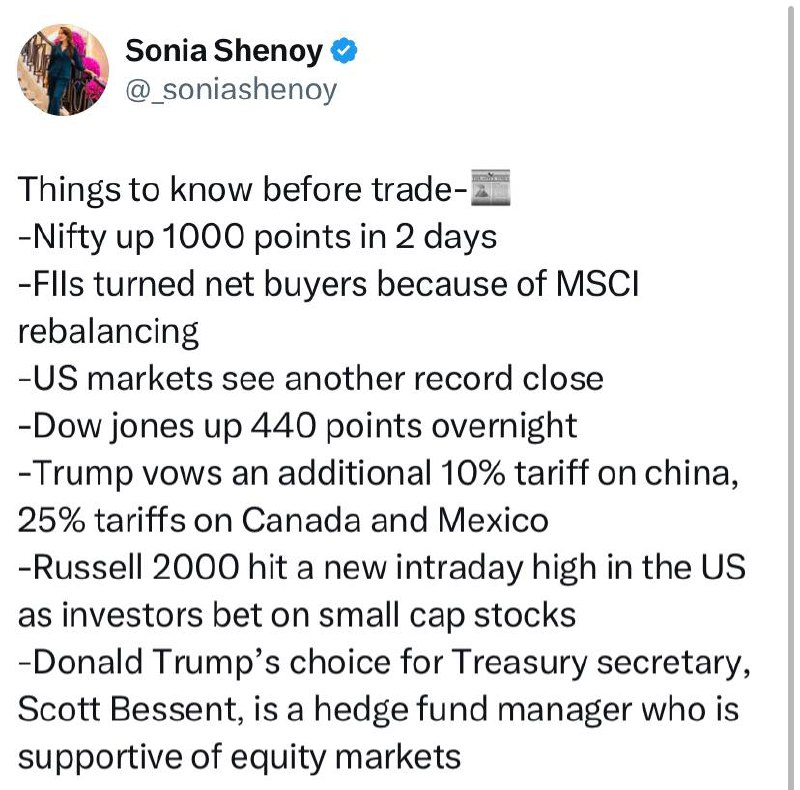Visit the @_soniashenoy handle

[231, 90]
